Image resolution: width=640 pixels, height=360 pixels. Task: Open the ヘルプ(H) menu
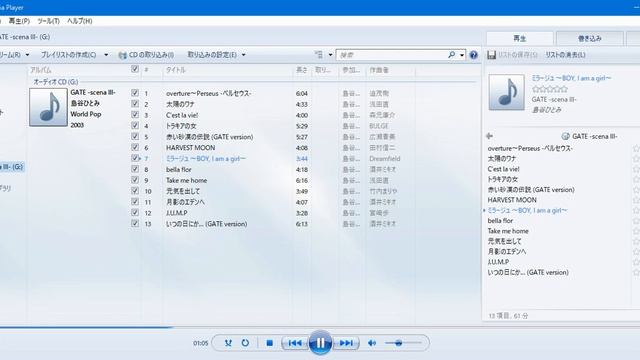[x=80, y=21]
